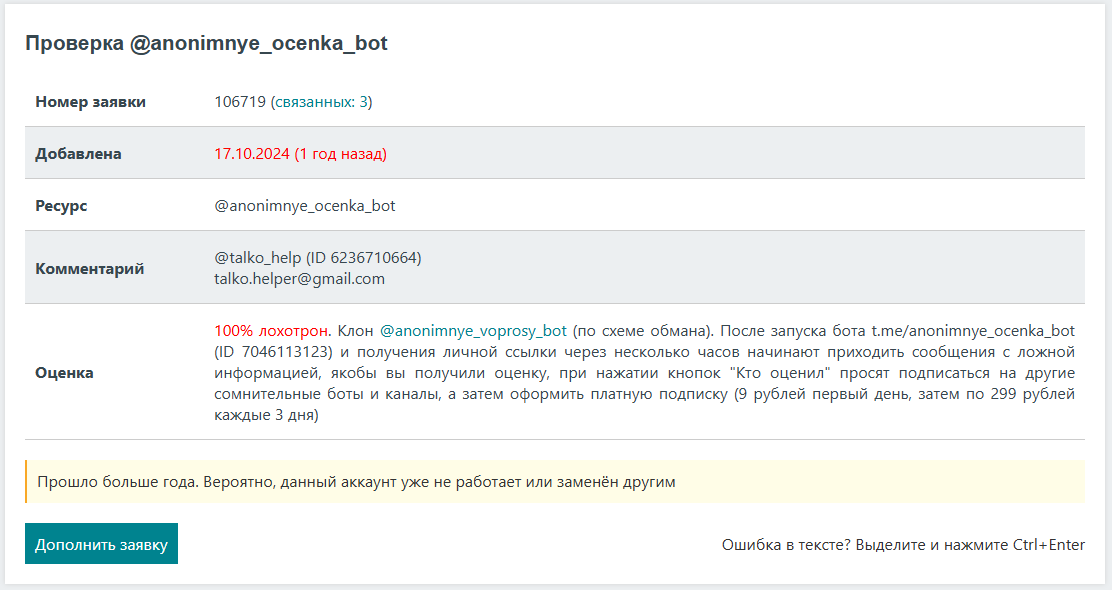The width and height of the screenshot is (1112, 590).
Task: Click the 't.me/anonimnye_ocenka_bot' address in the description
Action: 973,330
